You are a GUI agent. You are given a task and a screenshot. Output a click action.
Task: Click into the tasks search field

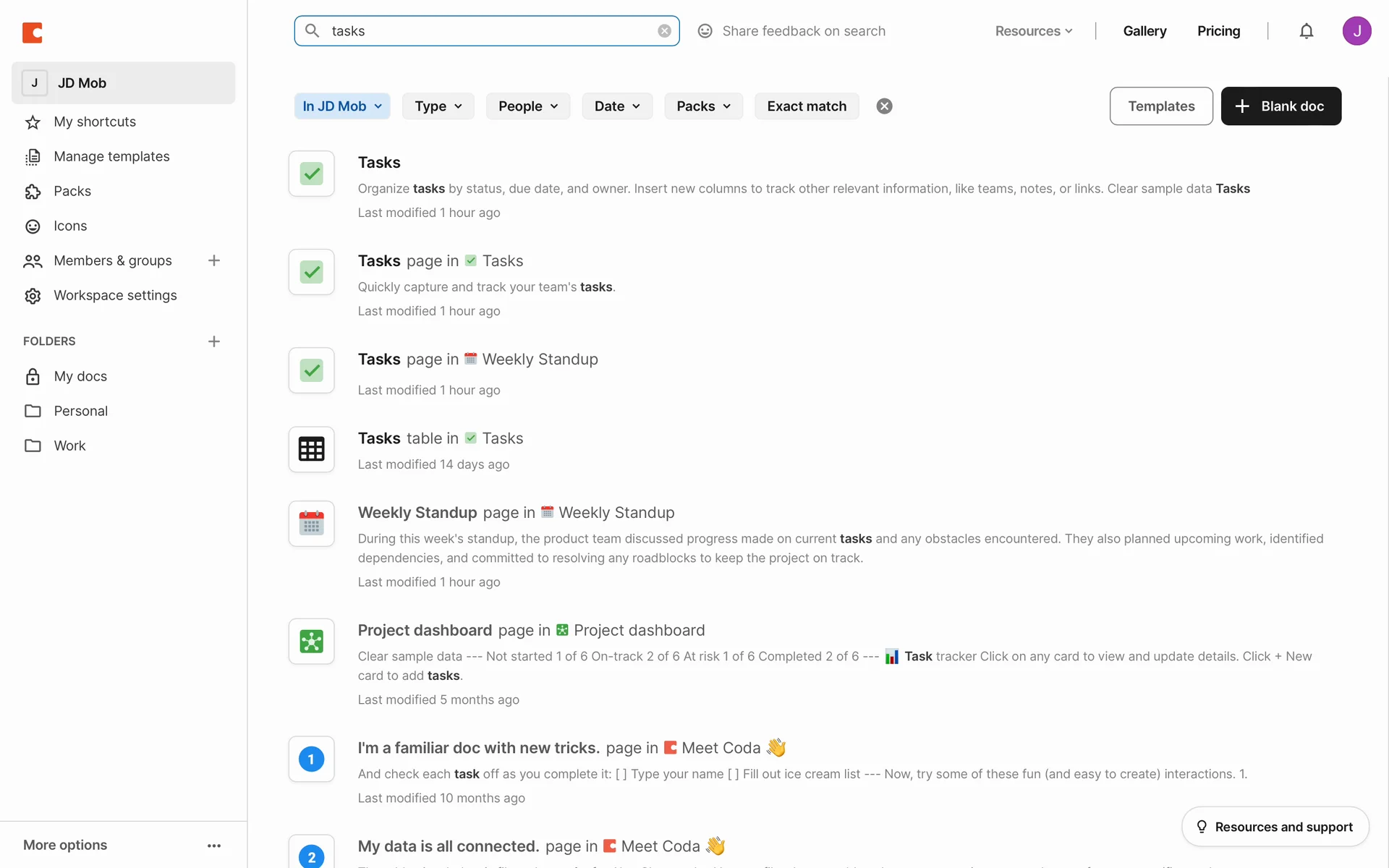coord(485,31)
